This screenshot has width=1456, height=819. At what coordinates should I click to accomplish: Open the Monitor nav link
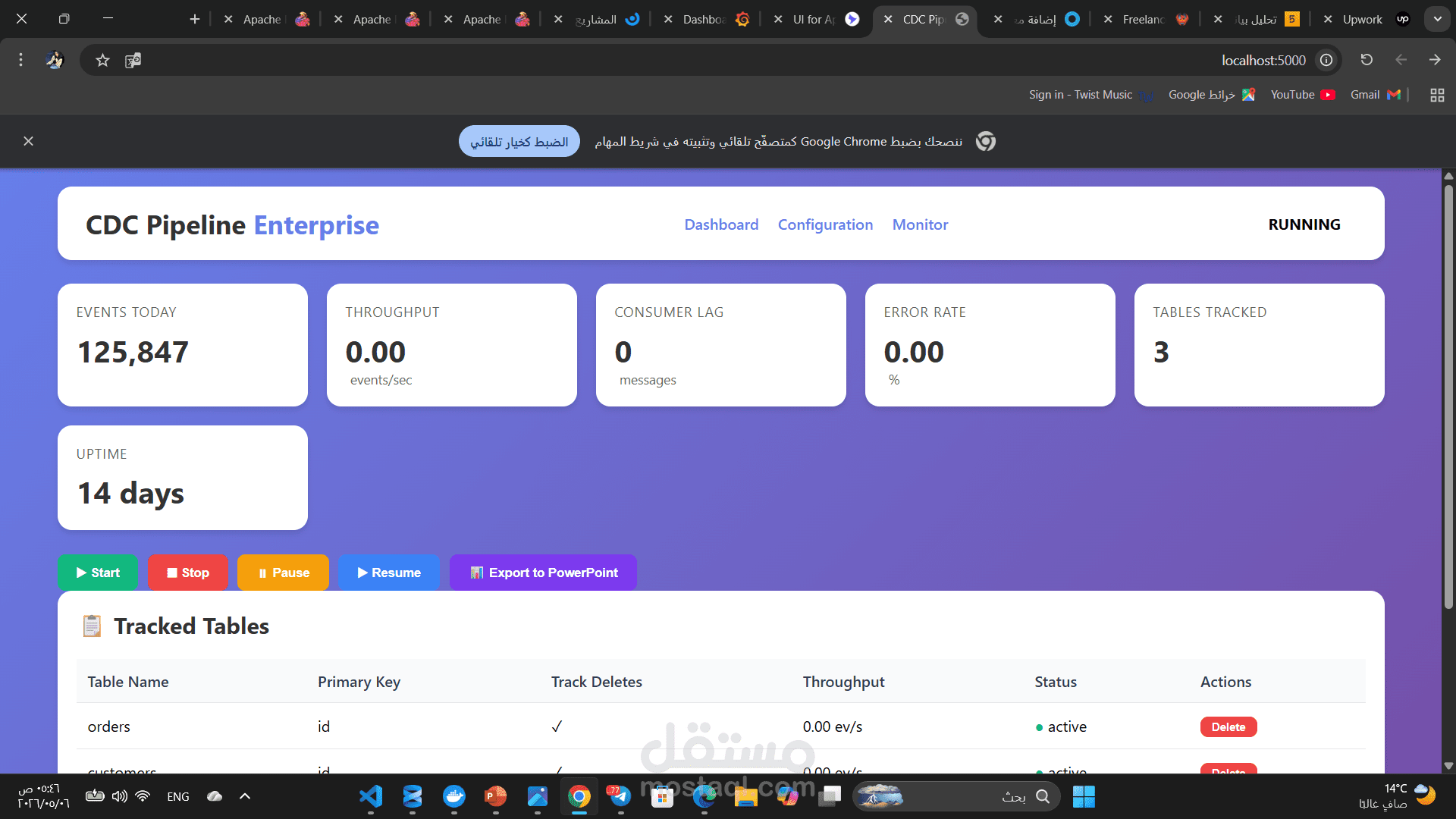[920, 224]
